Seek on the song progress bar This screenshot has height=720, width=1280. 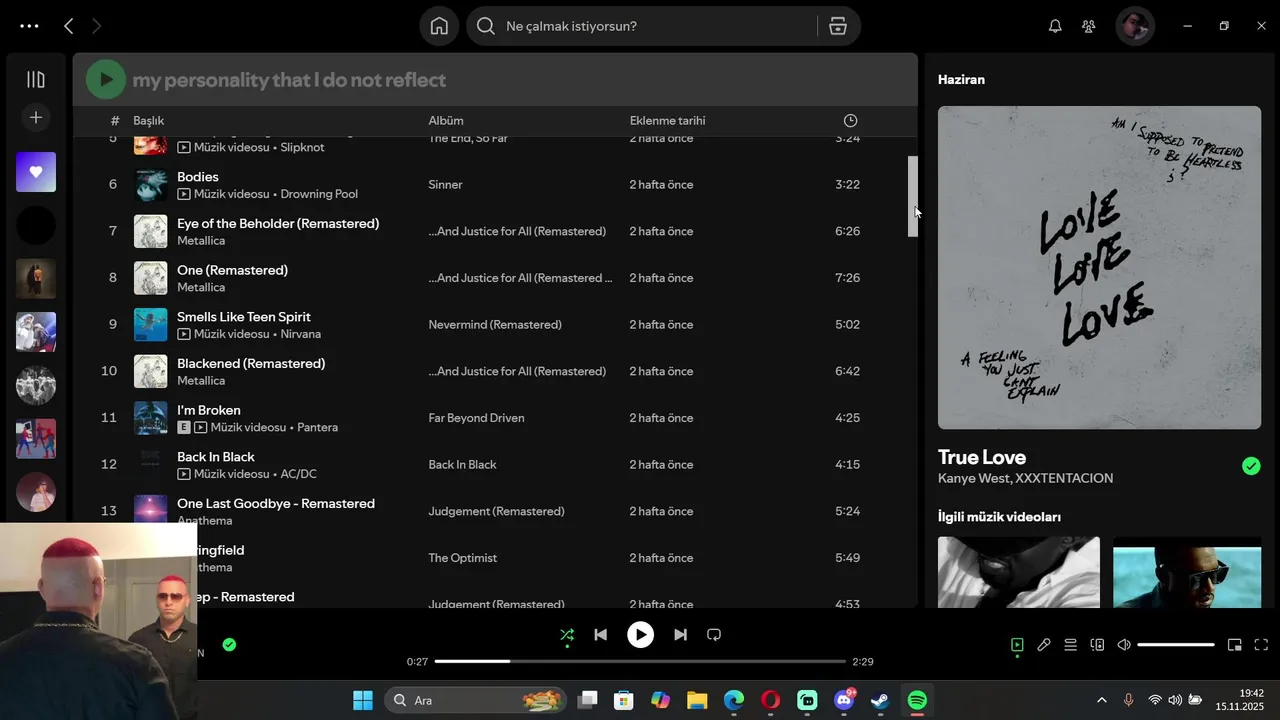(640, 661)
